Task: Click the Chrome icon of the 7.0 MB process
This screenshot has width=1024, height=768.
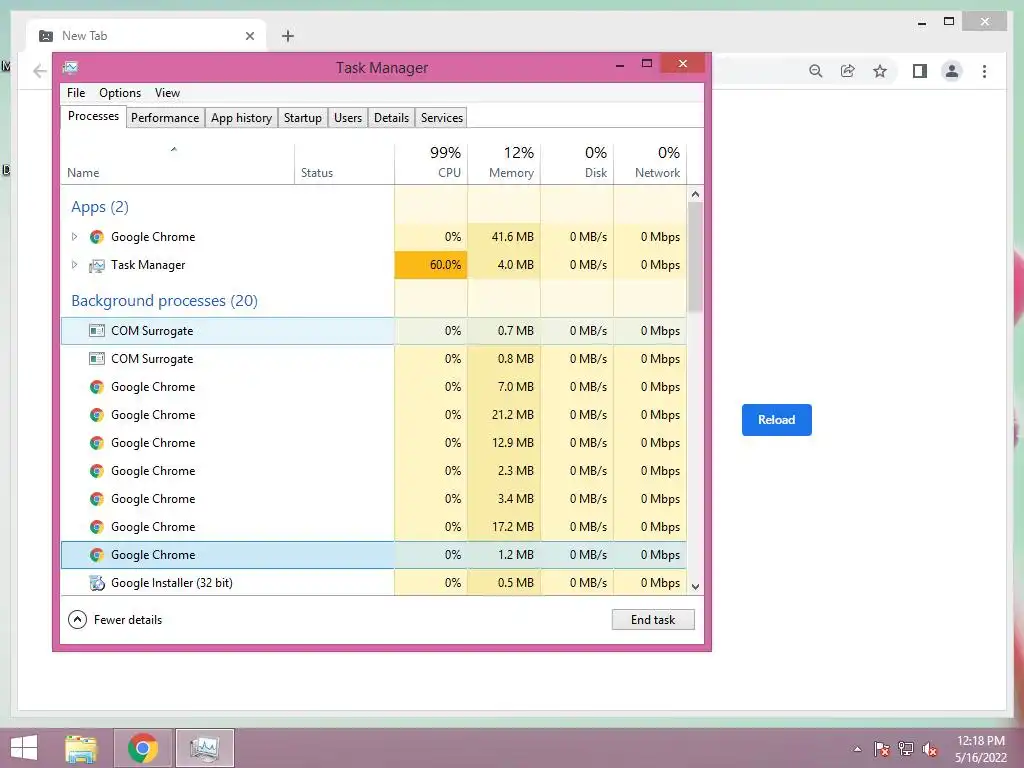Action: coord(97,387)
